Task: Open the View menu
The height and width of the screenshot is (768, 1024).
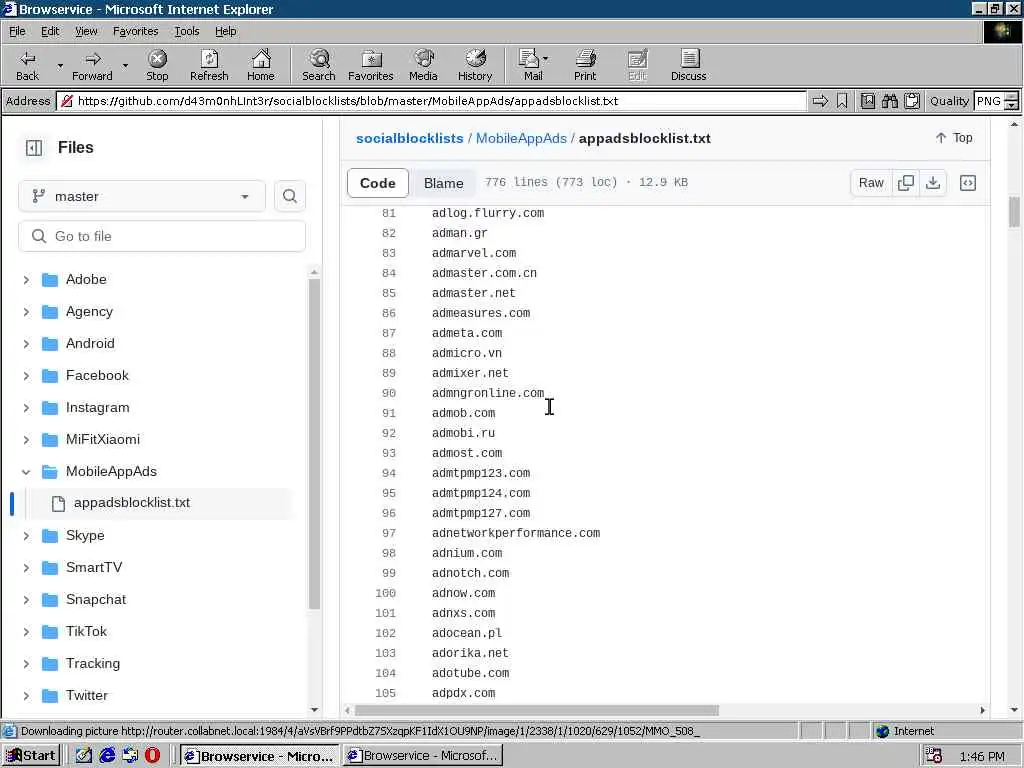Action: click(x=86, y=31)
